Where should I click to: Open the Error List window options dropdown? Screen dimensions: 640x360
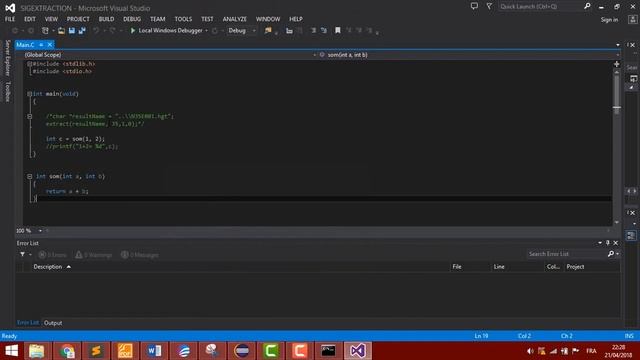click(600, 243)
